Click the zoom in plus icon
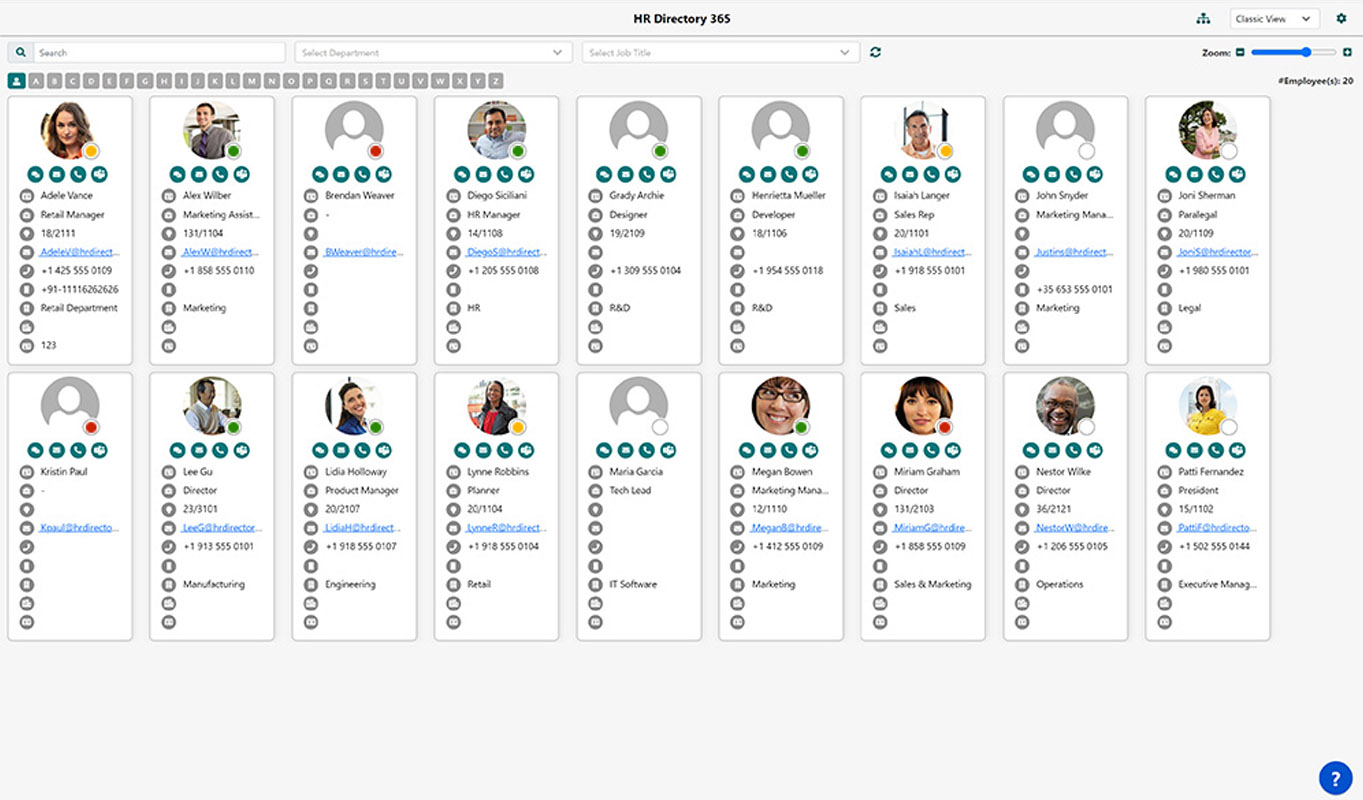The height and width of the screenshot is (800, 1363). 1348,52
